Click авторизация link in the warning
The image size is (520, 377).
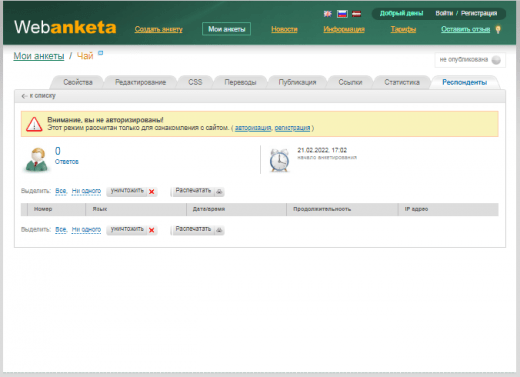coord(253,128)
